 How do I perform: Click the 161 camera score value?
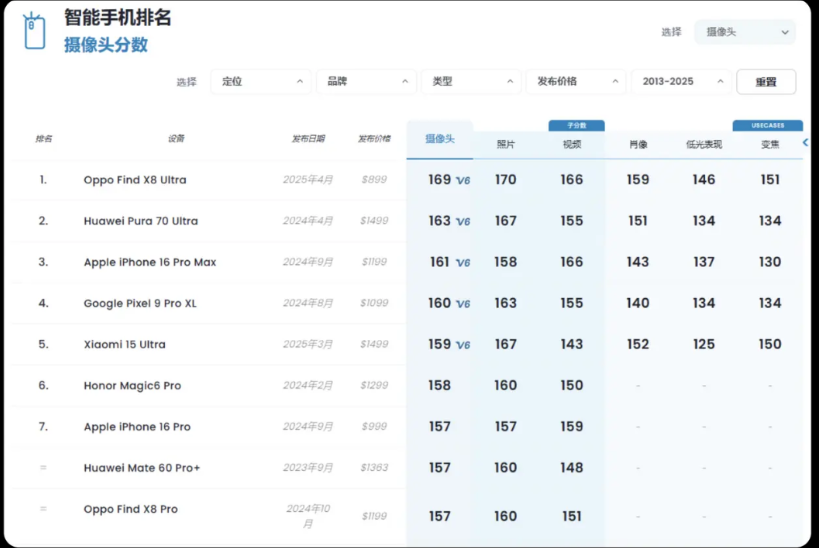(x=439, y=262)
